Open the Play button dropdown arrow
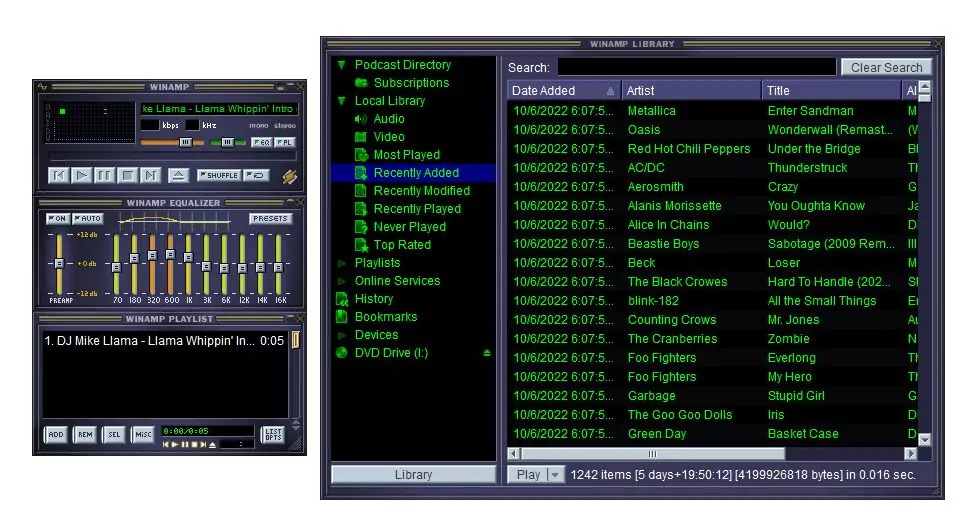The width and height of the screenshot is (958, 514). click(x=555, y=475)
